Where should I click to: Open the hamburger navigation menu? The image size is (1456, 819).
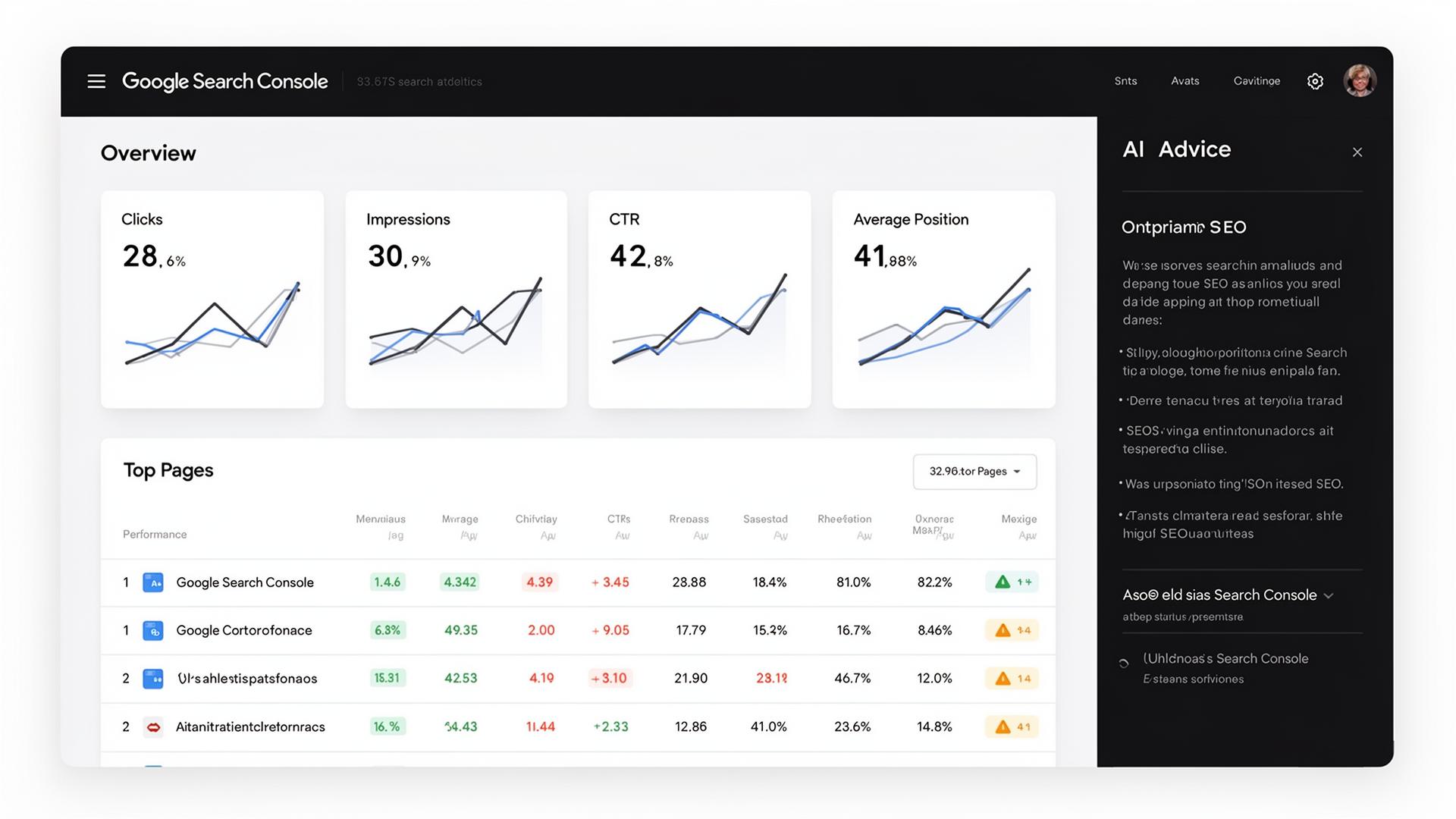(96, 81)
